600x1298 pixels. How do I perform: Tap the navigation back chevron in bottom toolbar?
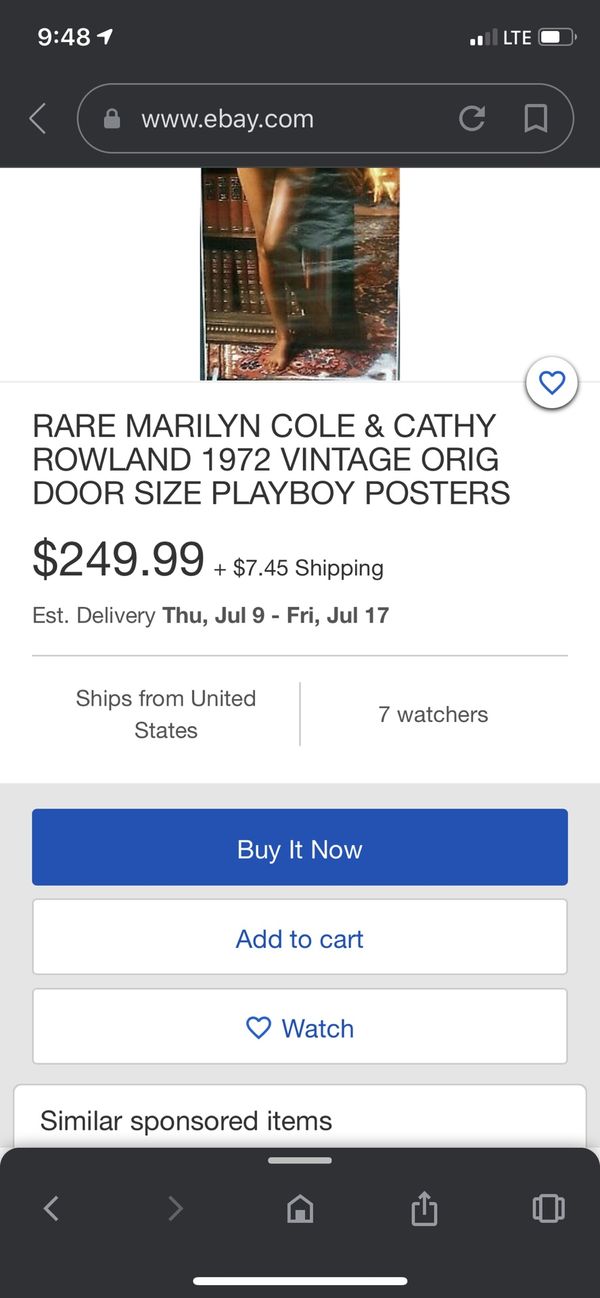51,1208
